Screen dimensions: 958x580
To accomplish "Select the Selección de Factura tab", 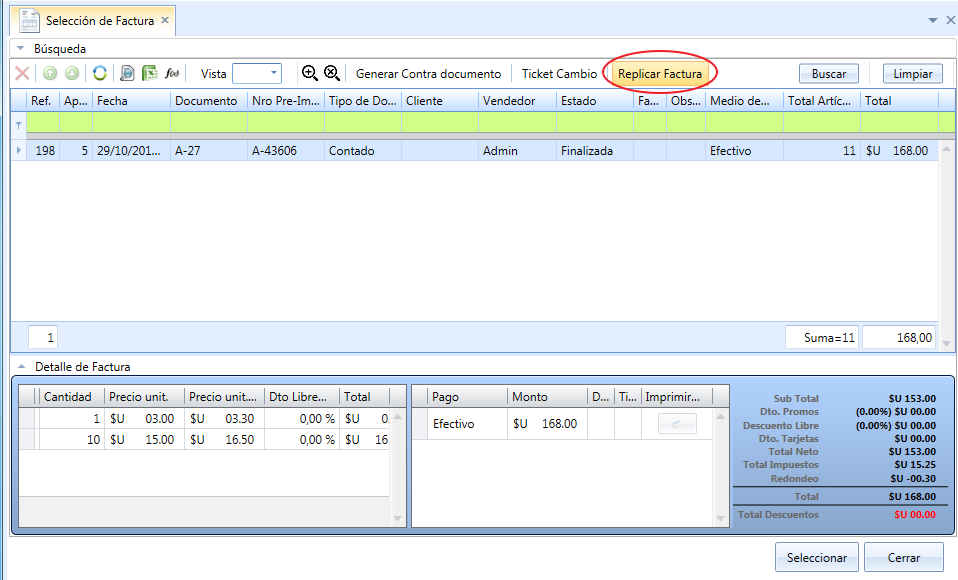I will (94, 21).
